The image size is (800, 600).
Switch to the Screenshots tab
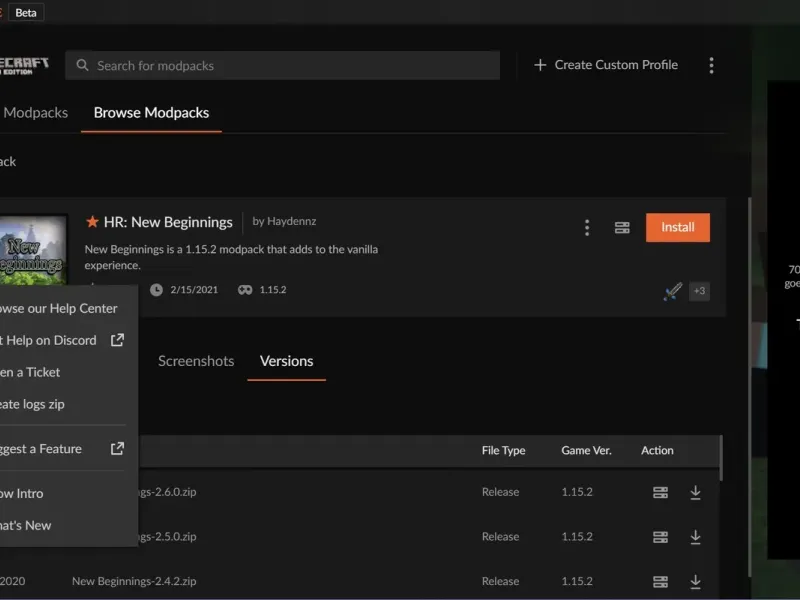pyautogui.click(x=196, y=361)
